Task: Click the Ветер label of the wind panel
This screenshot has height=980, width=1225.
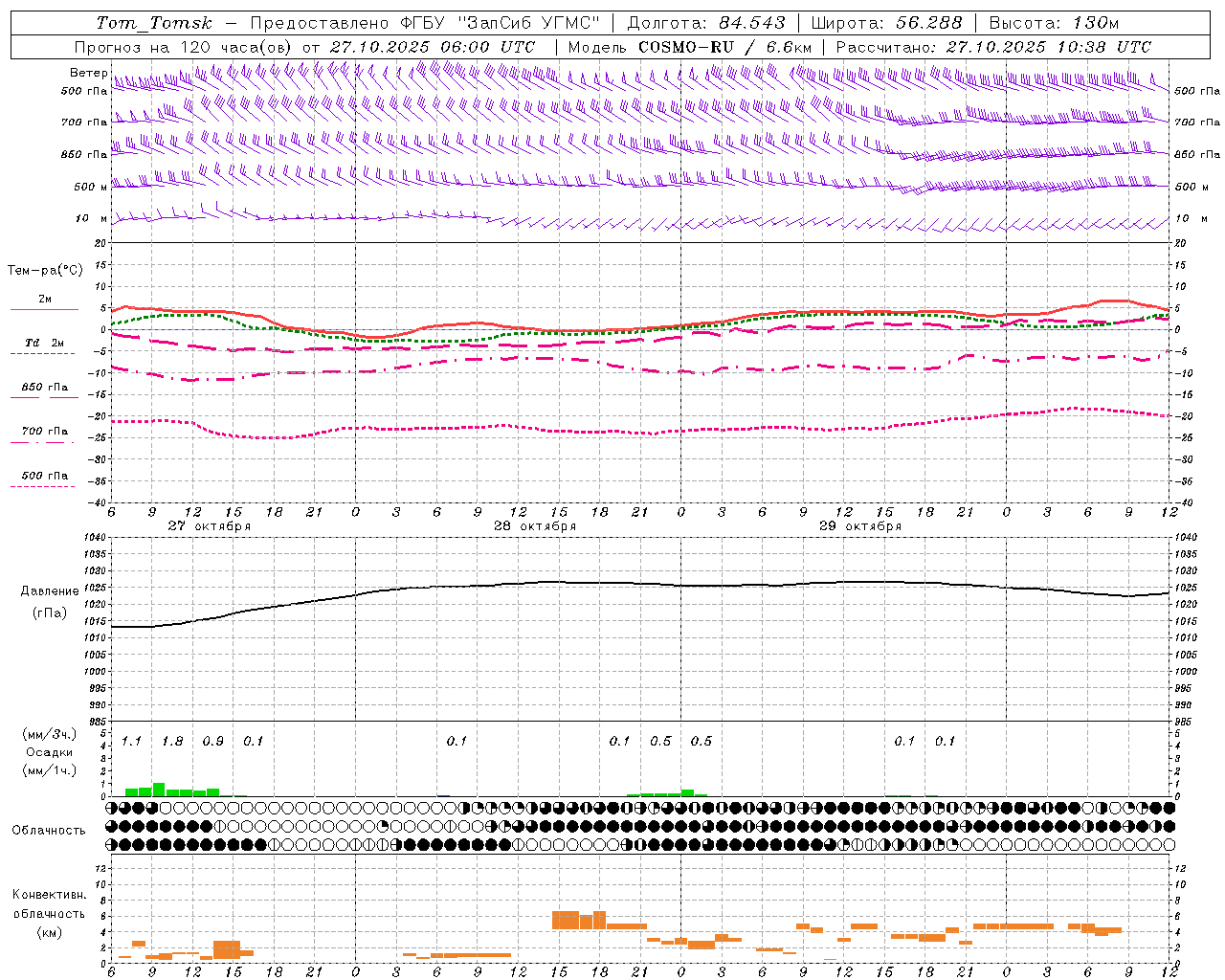Action: 89,73
